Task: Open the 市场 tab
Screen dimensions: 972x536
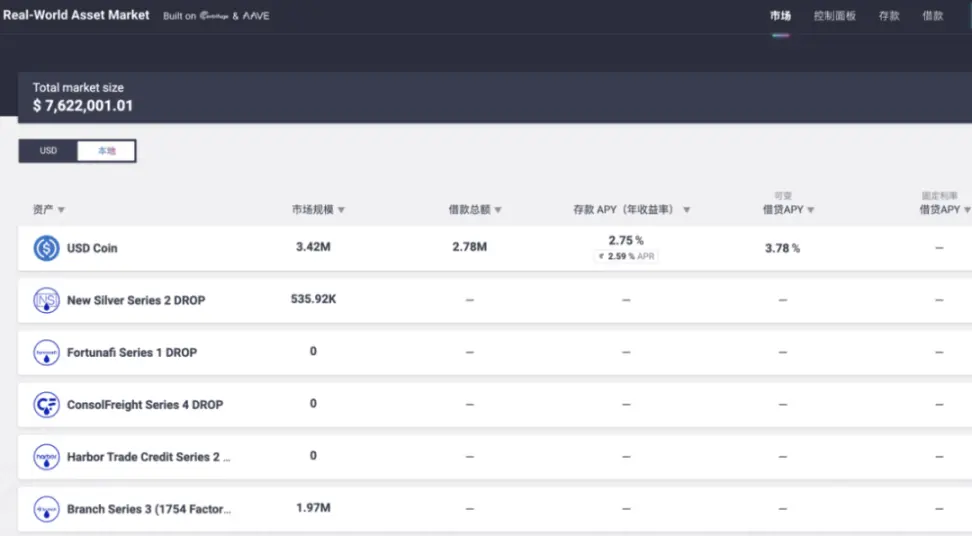Action: pos(780,15)
